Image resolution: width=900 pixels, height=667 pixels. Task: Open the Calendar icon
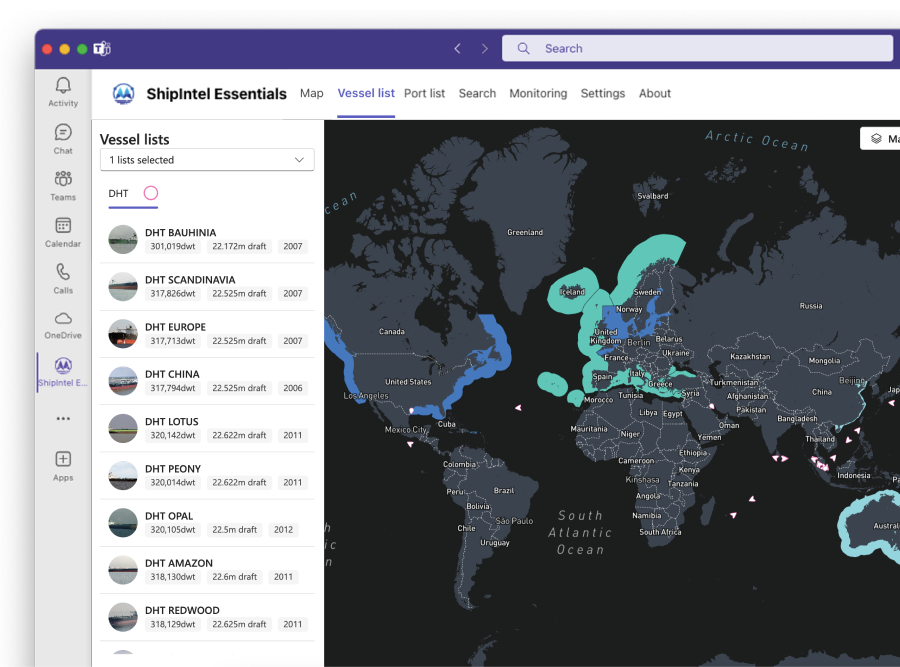(x=63, y=227)
